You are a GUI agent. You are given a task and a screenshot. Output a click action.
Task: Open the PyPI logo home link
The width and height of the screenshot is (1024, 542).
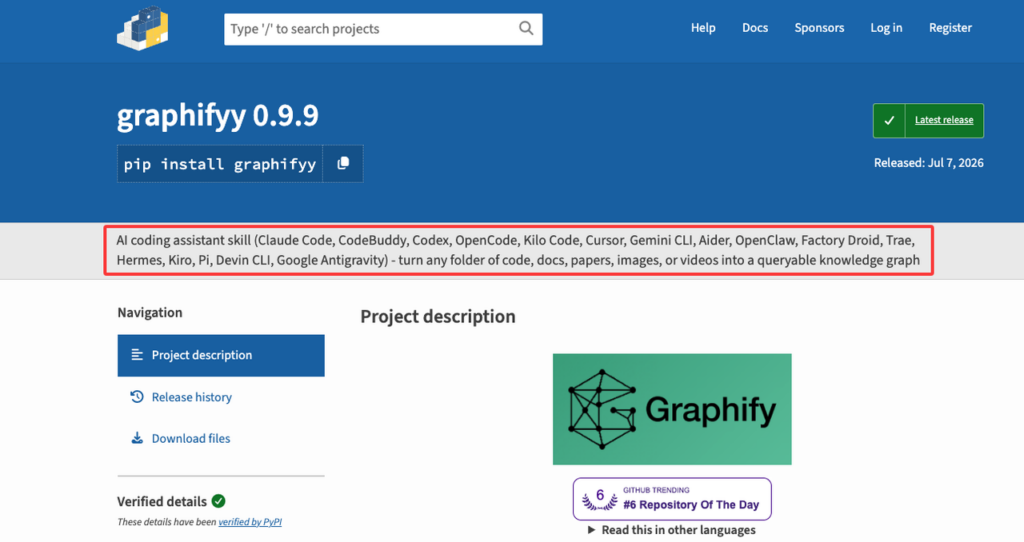[142, 28]
